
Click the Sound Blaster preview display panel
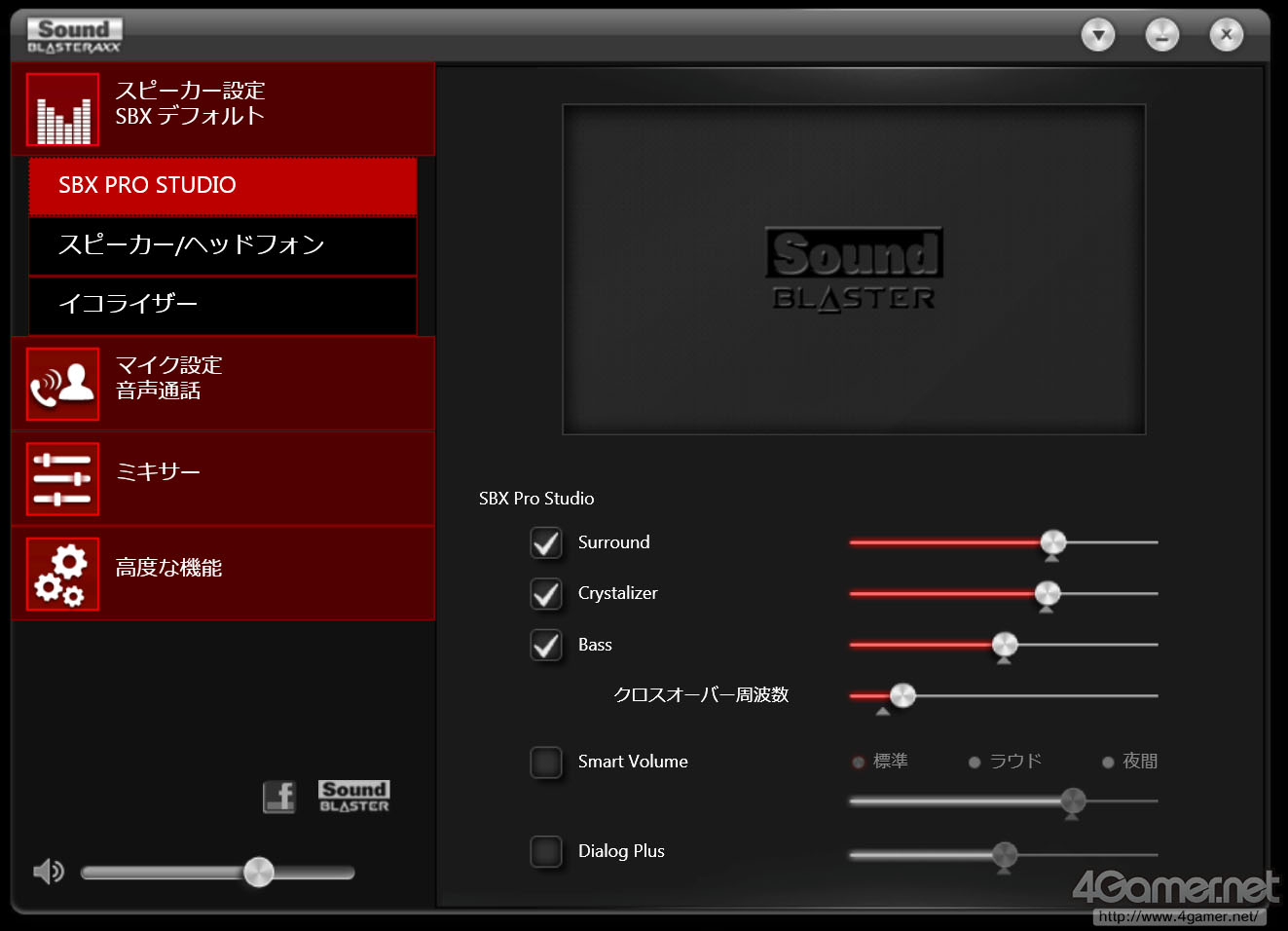click(x=854, y=270)
